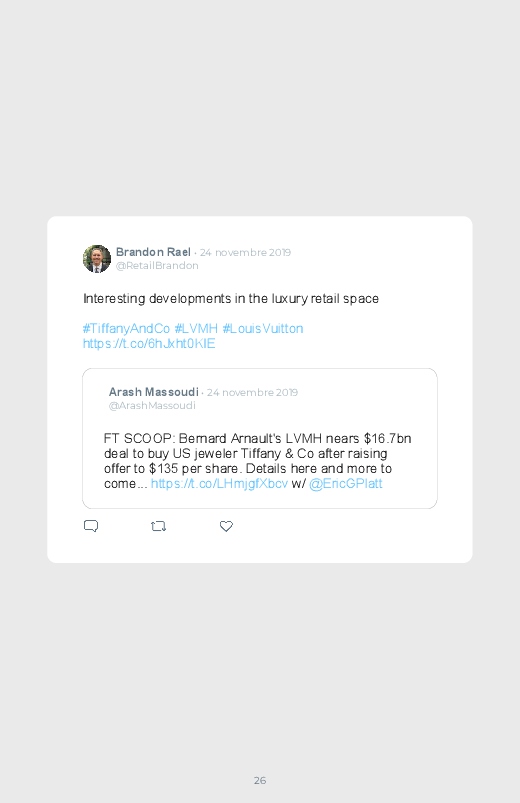Viewport: 520px width, 803px height.
Task: Follow the https://t.co/LHmjgfXbcv link
Action: 219,483
